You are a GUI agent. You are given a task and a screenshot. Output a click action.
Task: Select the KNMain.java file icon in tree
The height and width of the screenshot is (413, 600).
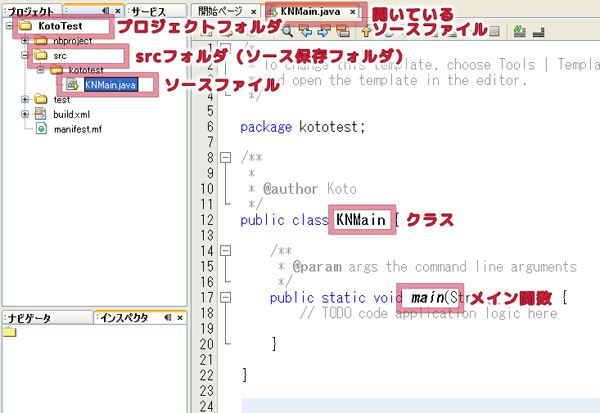(x=72, y=85)
